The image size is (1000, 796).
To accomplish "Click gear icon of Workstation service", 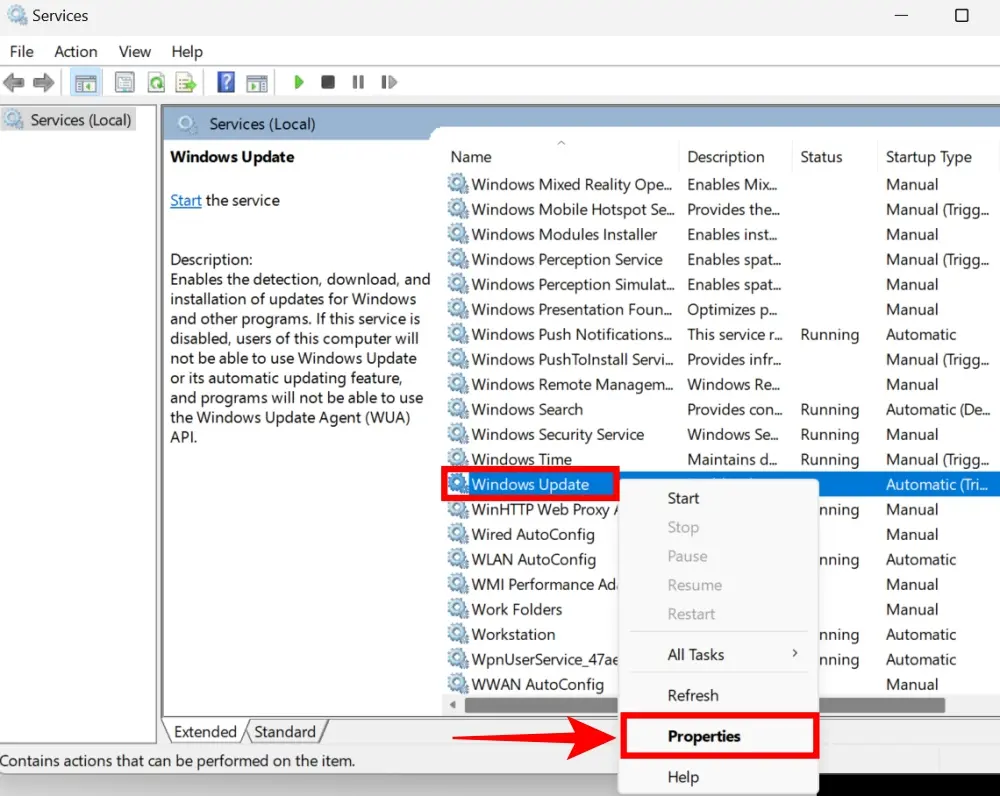I will click(457, 633).
